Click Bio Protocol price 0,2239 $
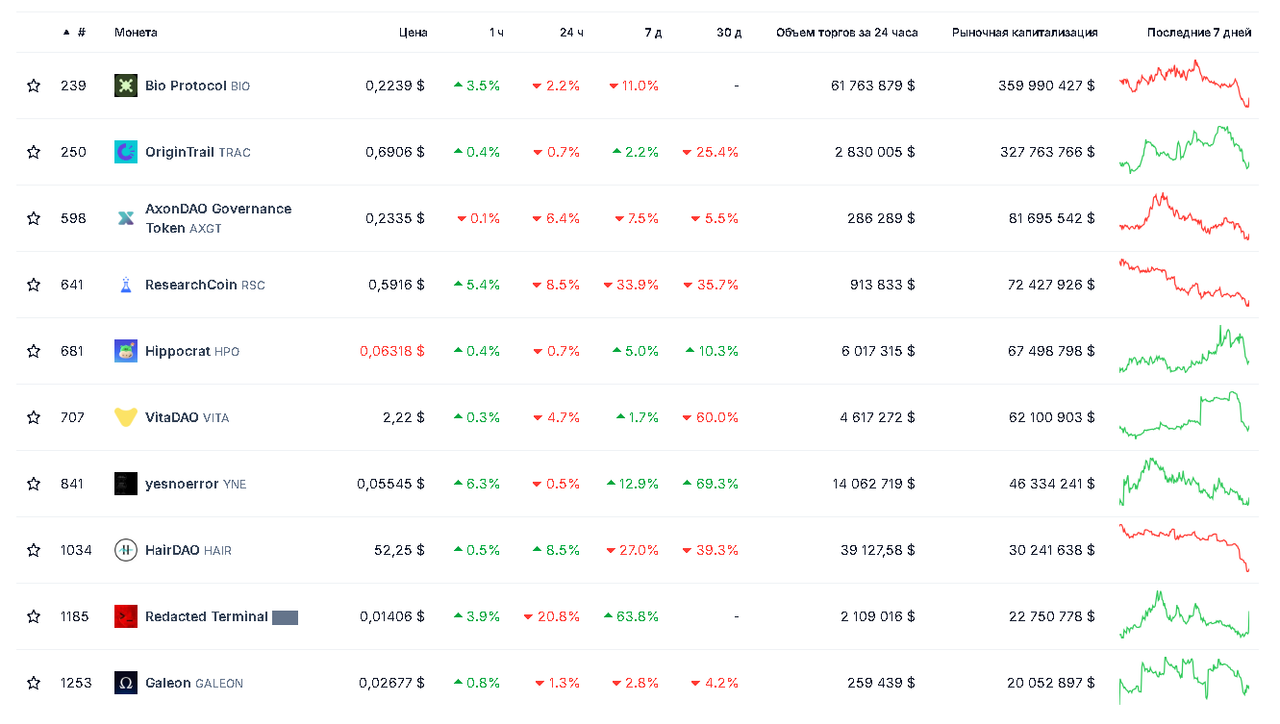This screenshot has width=1280, height=724. [395, 86]
